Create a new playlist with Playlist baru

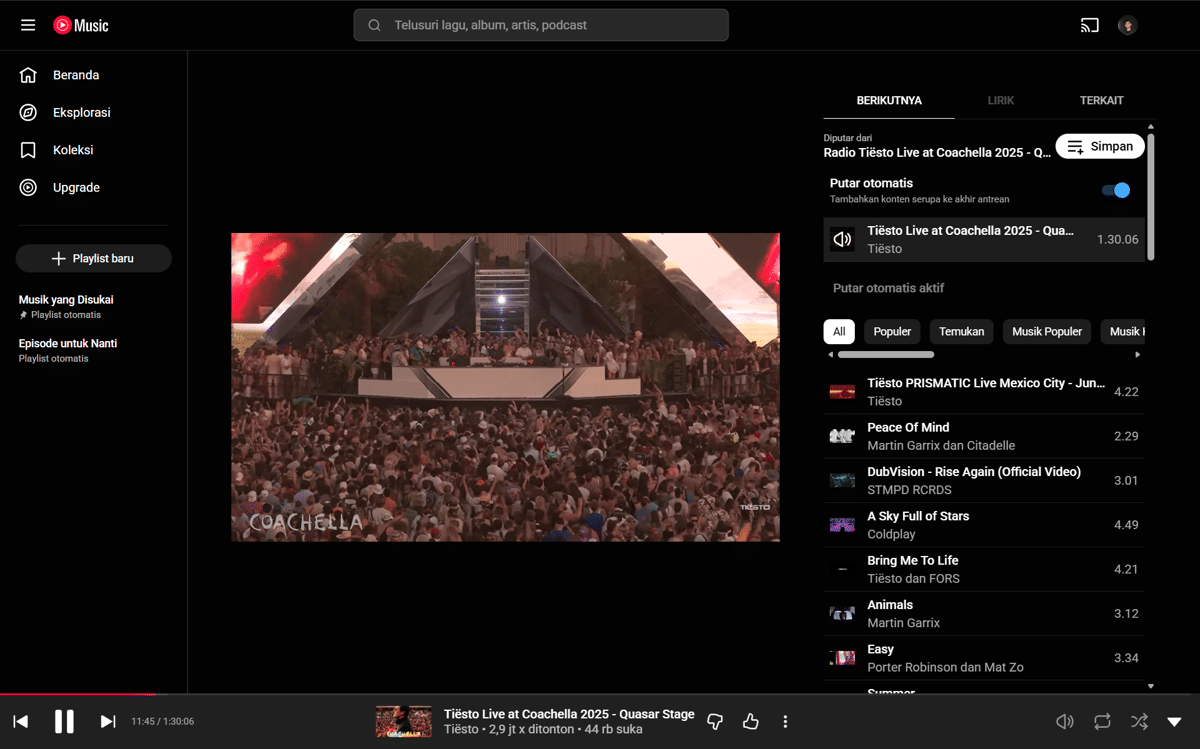(93, 258)
